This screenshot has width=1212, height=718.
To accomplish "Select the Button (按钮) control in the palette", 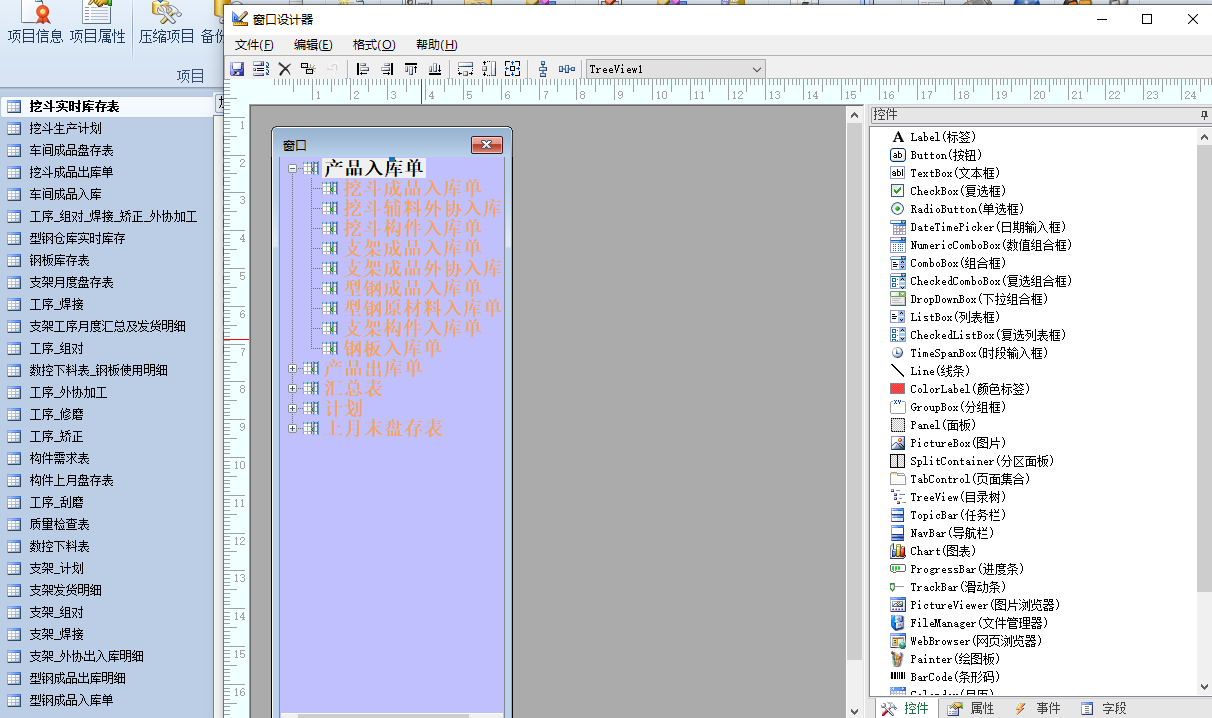I will click(936, 155).
